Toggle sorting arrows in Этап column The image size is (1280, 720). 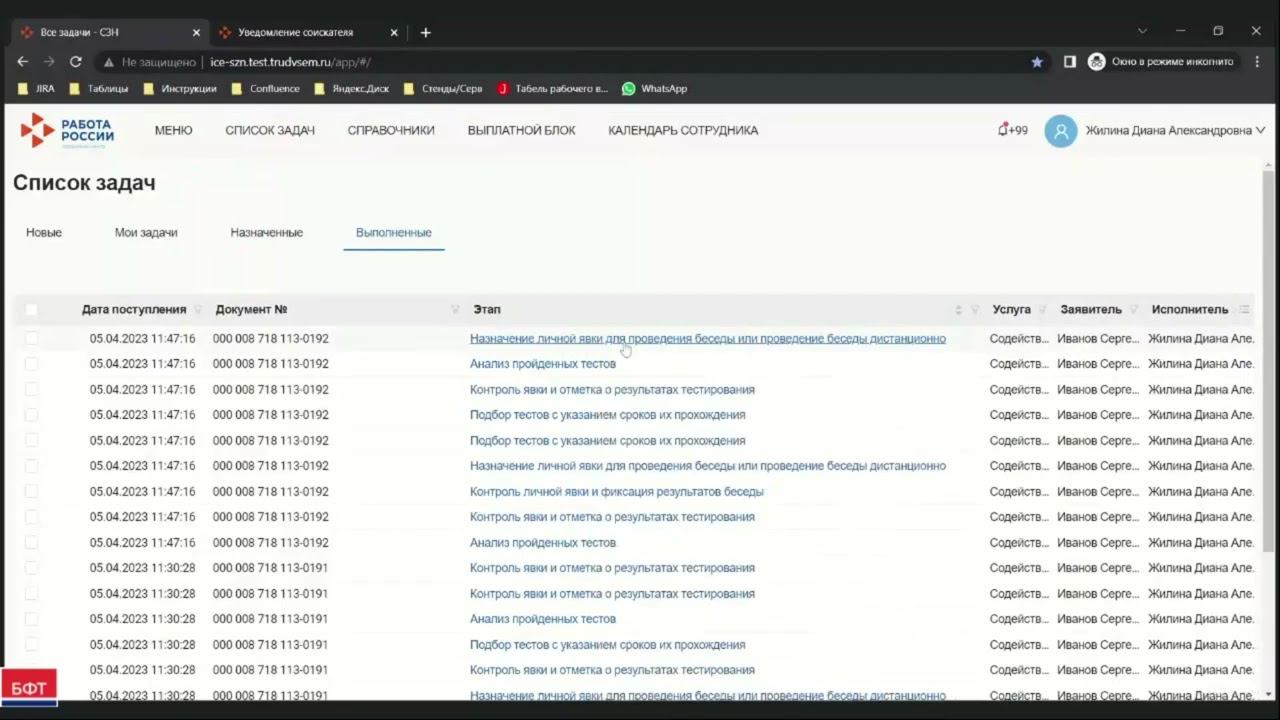tap(958, 310)
